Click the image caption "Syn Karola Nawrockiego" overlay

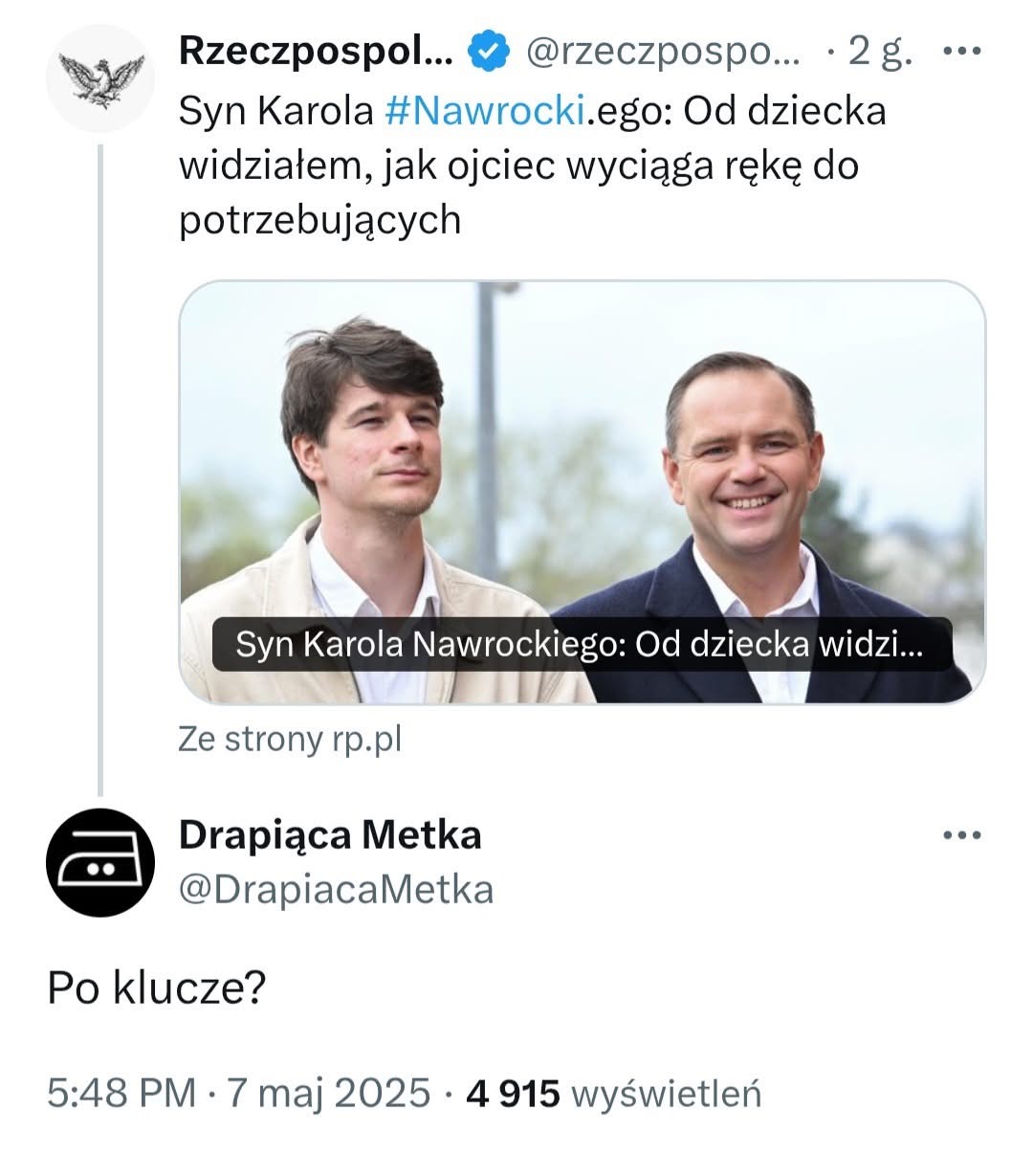tap(581, 646)
